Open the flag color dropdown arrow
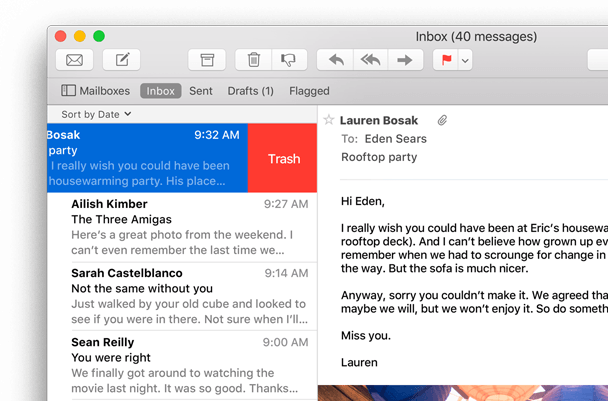This screenshot has height=401, width=608. point(465,60)
